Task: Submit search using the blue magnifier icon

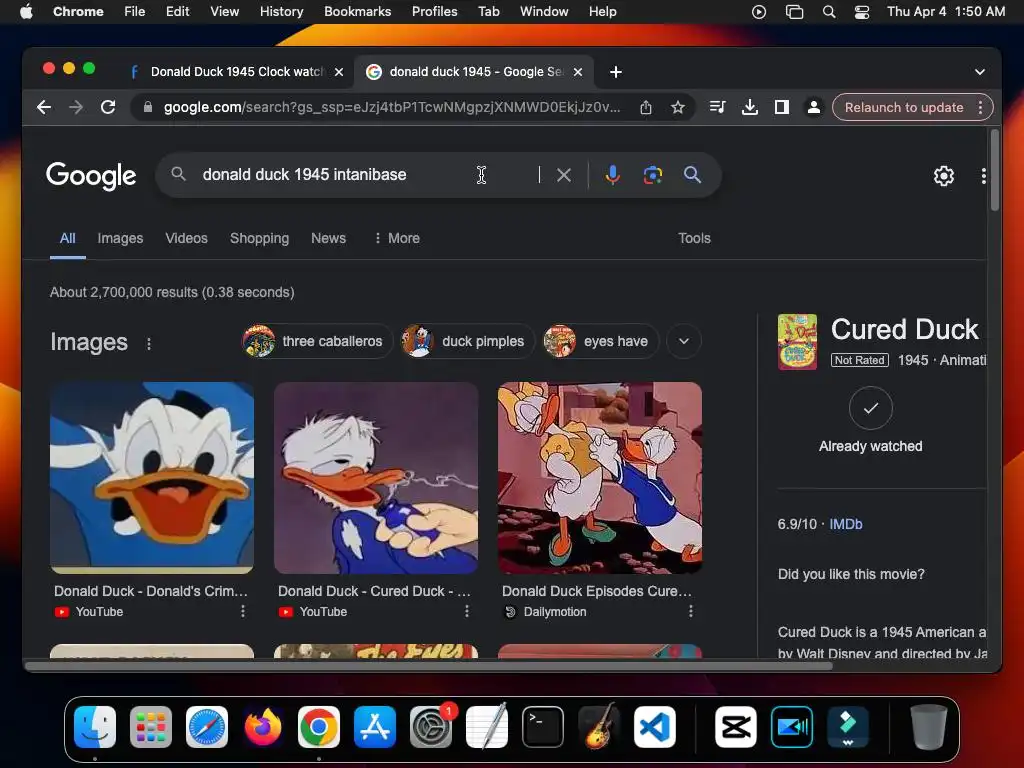Action: tap(692, 174)
